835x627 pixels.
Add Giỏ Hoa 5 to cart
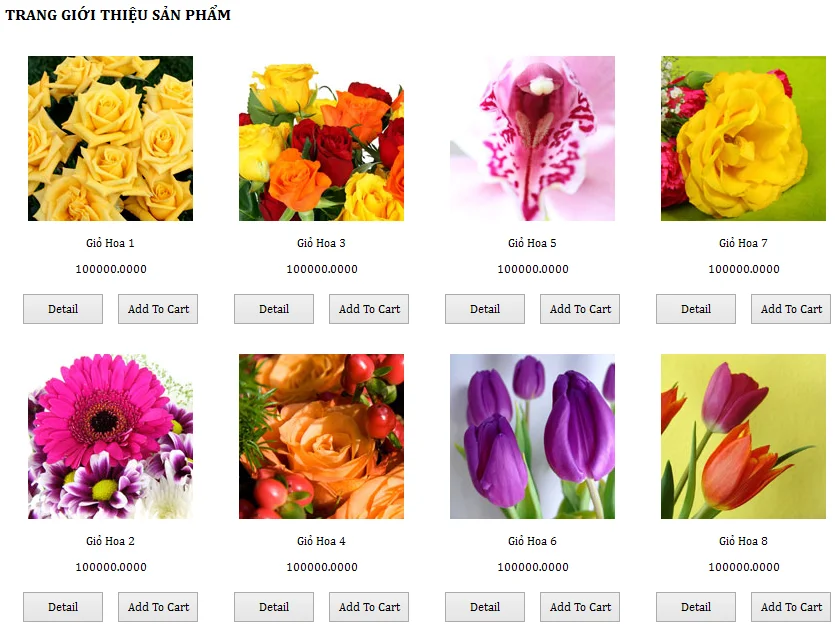click(x=580, y=309)
